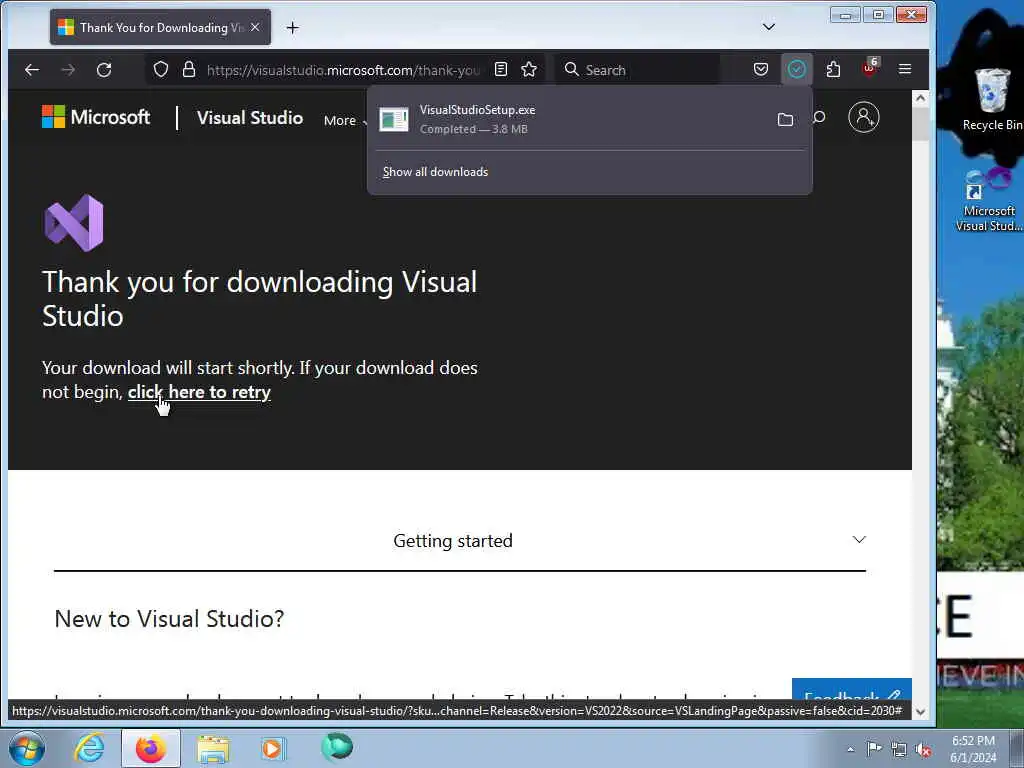
Task: Click the Microsoft logo
Action: pyautogui.click(x=96, y=118)
